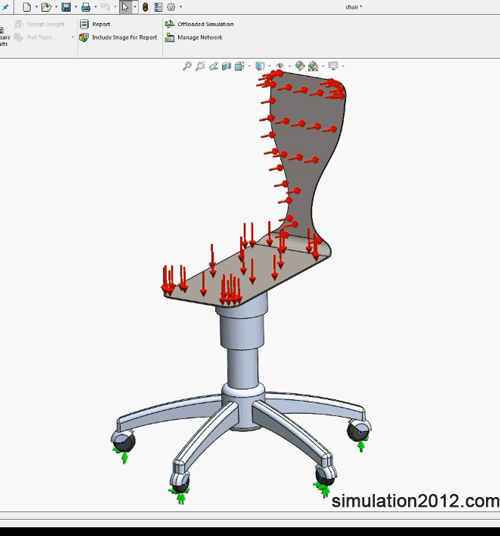Click the View Settings monitor icon
The width and height of the screenshot is (500, 536).
[333, 66]
